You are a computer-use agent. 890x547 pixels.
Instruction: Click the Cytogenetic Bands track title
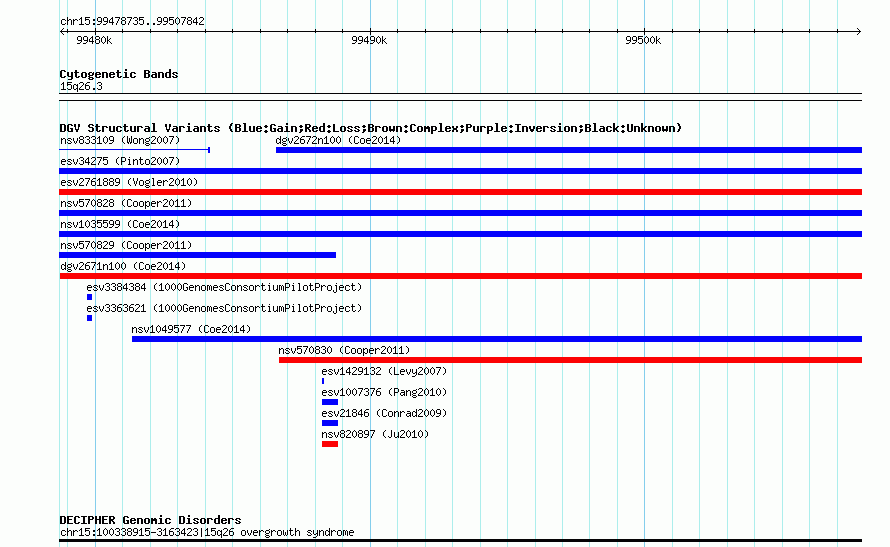click(x=119, y=74)
